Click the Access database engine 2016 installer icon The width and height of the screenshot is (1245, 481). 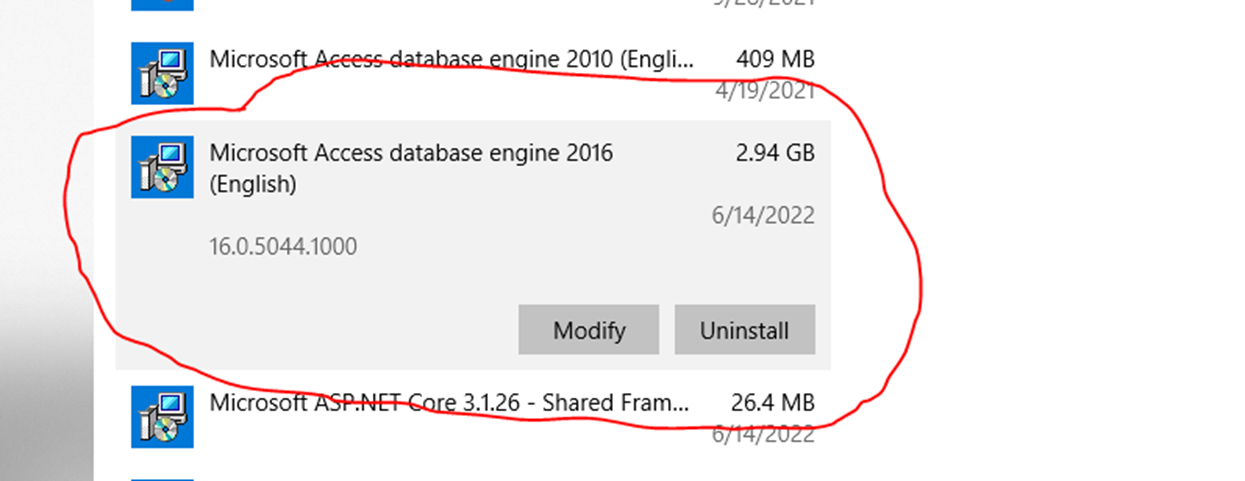[x=162, y=167]
